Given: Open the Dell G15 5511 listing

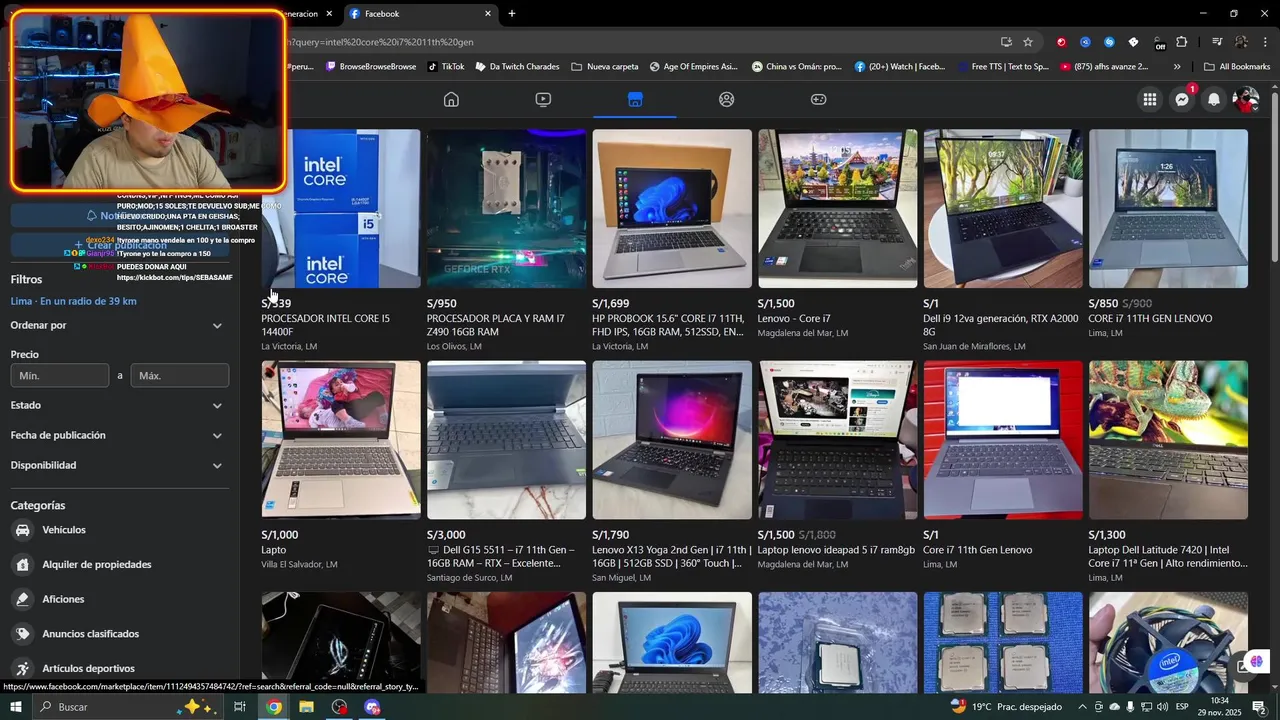Looking at the screenshot, I should (x=506, y=471).
